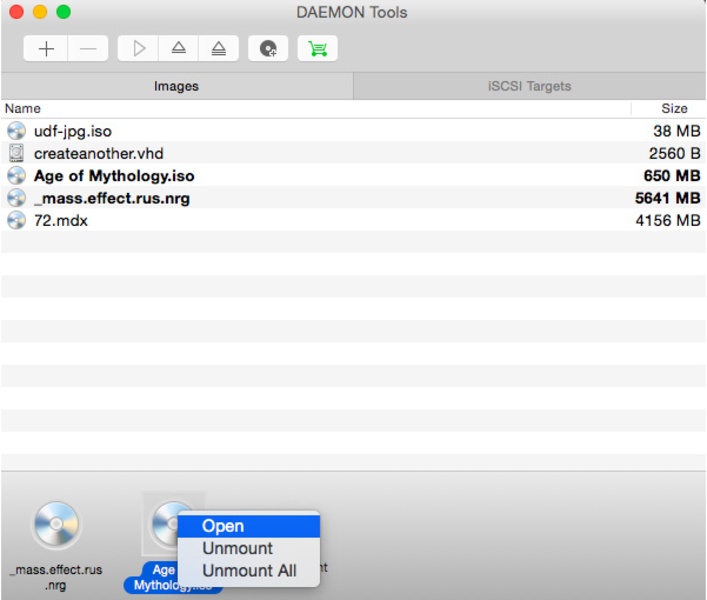Click the green shopping cart icon
This screenshot has width=707, height=600.
pyautogui.click(x=317, y=48)
